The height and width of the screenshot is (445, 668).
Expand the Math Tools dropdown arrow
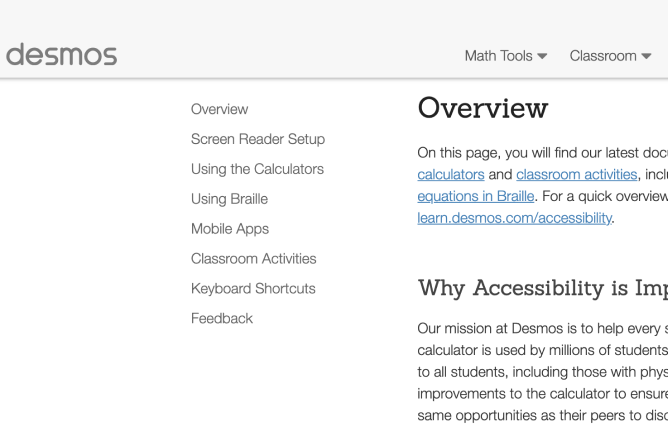click(543, 57)
